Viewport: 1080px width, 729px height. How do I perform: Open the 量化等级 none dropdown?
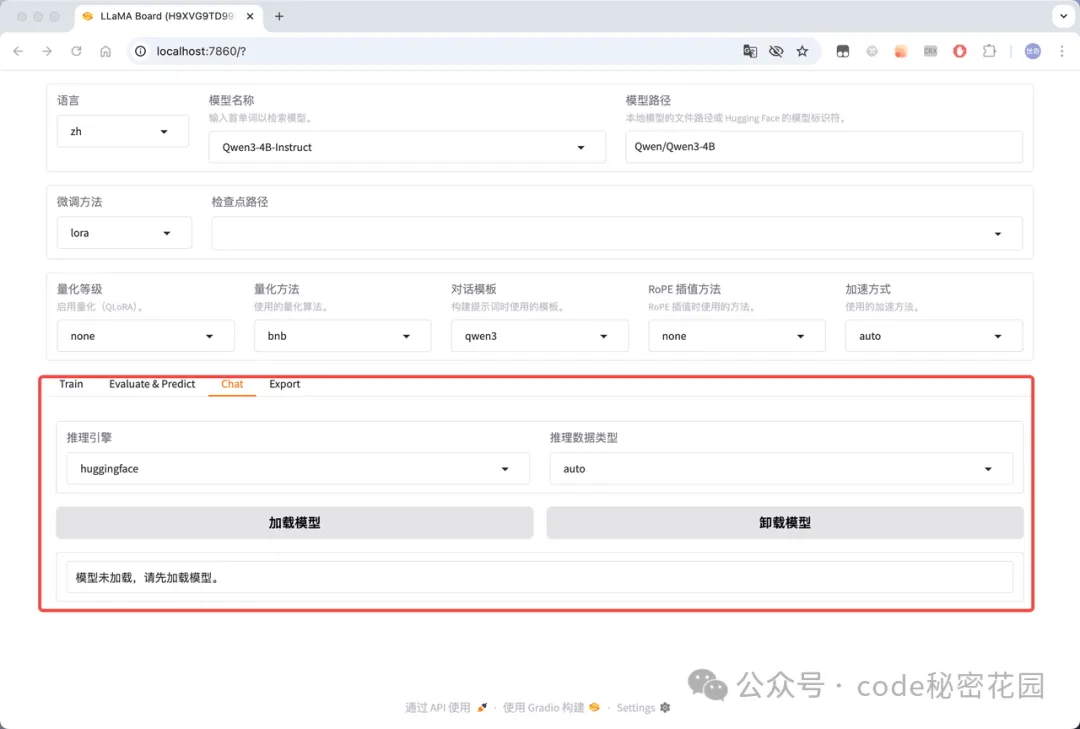pos(145,336)
